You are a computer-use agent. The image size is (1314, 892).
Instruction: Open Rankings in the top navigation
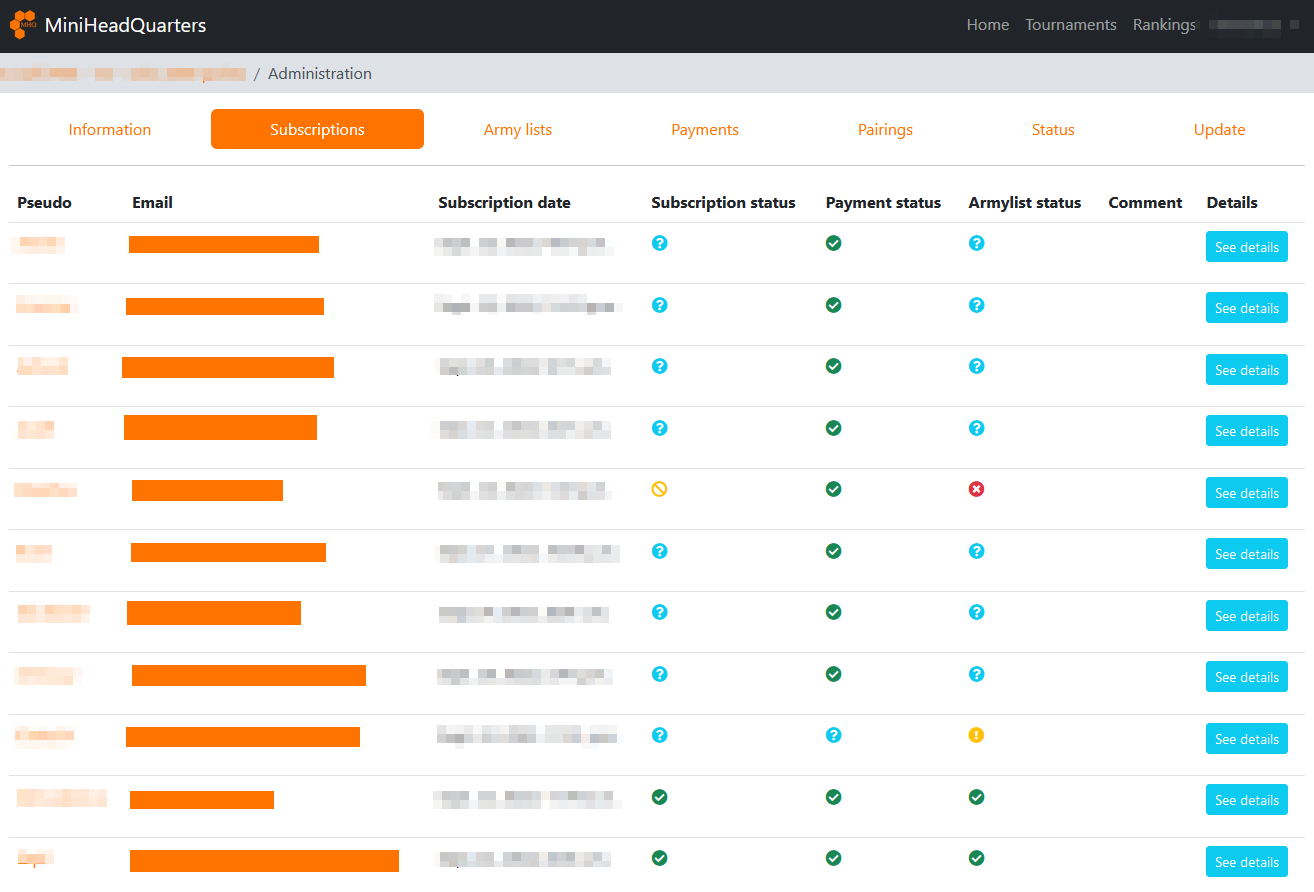pyautogui.click(x=1163, y=25)
